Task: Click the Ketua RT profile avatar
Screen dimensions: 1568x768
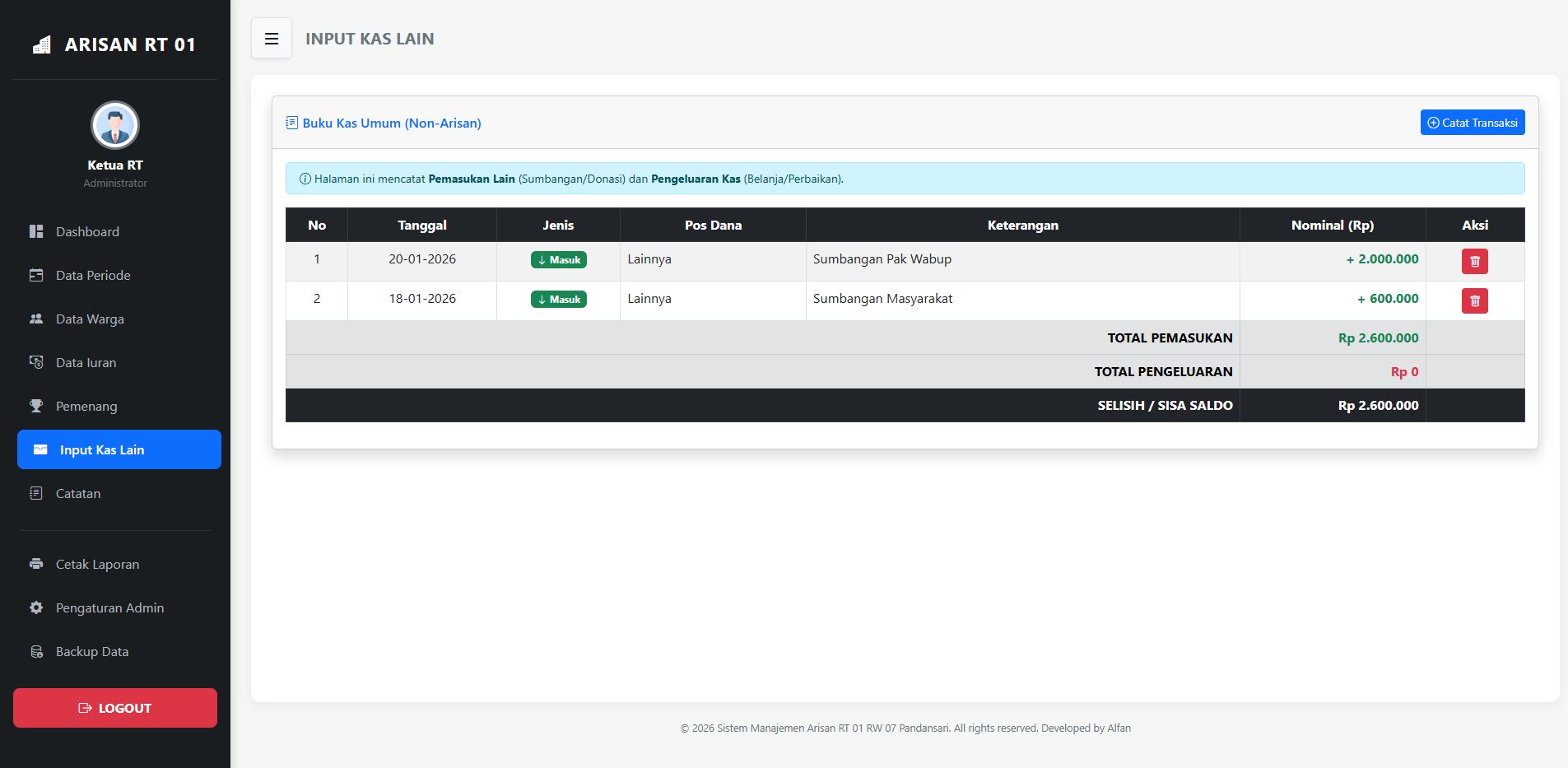Action: pyautogui.click(x=115, y=125)
